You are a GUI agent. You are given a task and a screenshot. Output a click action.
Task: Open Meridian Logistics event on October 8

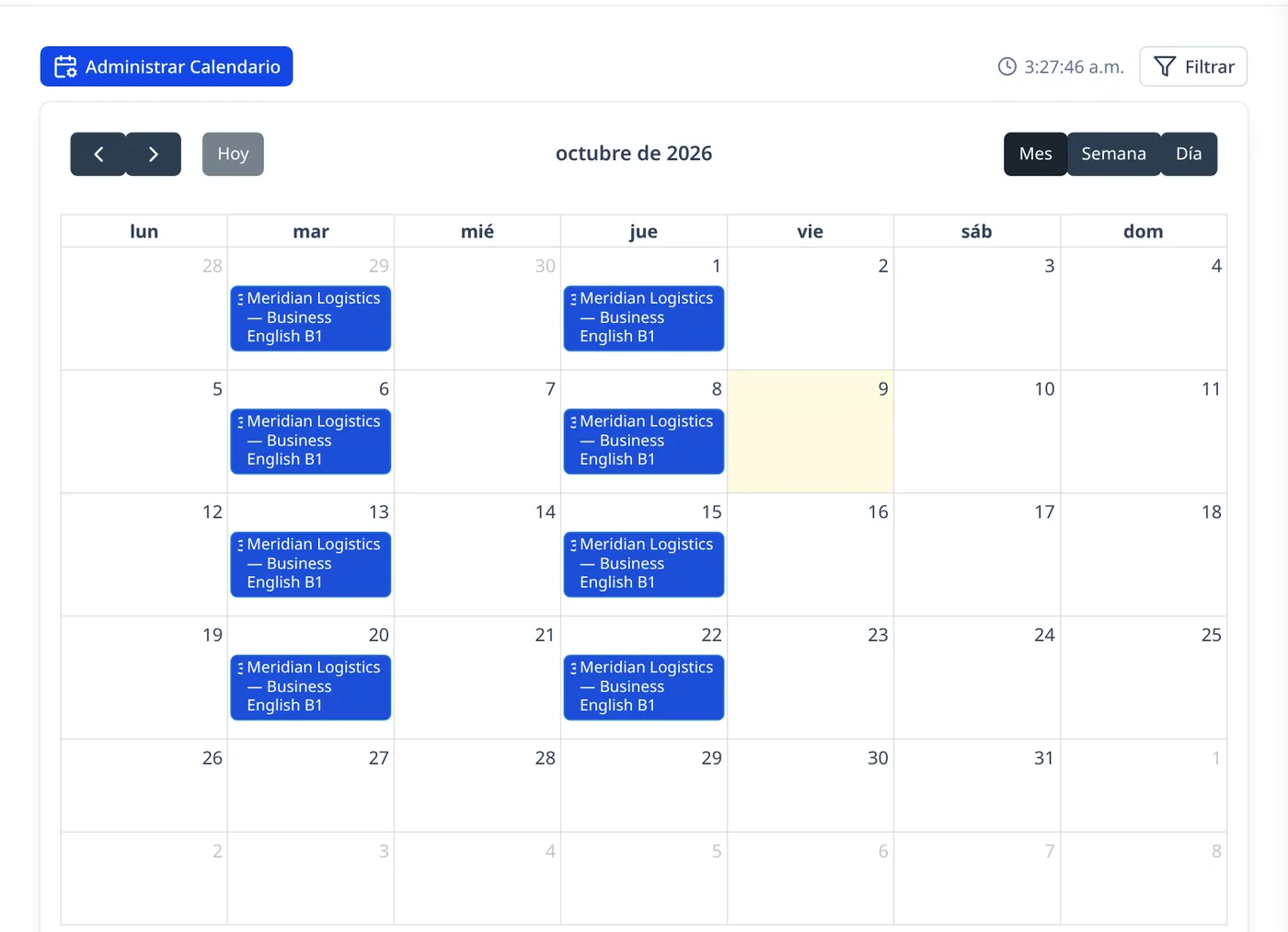tap(644, 442)
